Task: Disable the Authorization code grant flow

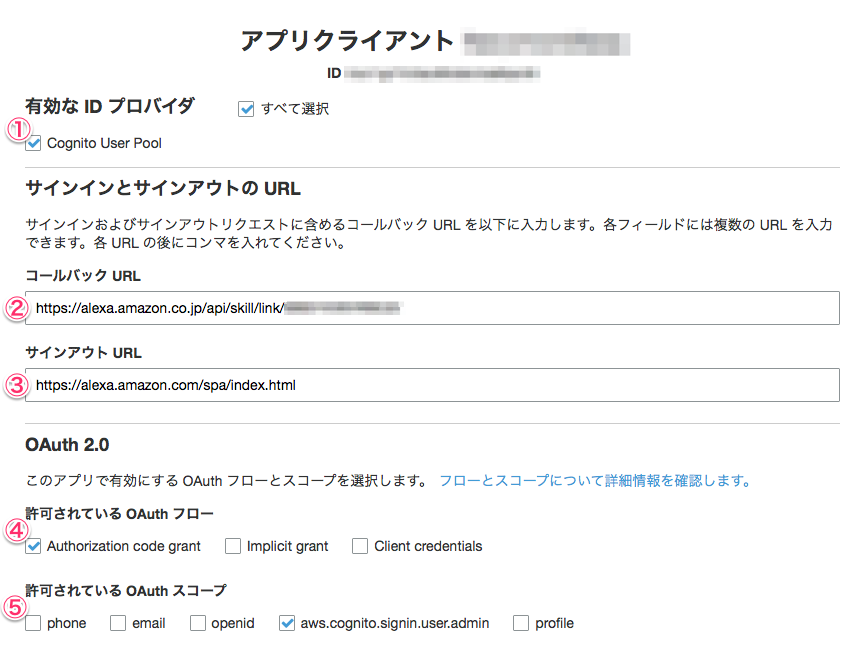Action: (34, 546)
